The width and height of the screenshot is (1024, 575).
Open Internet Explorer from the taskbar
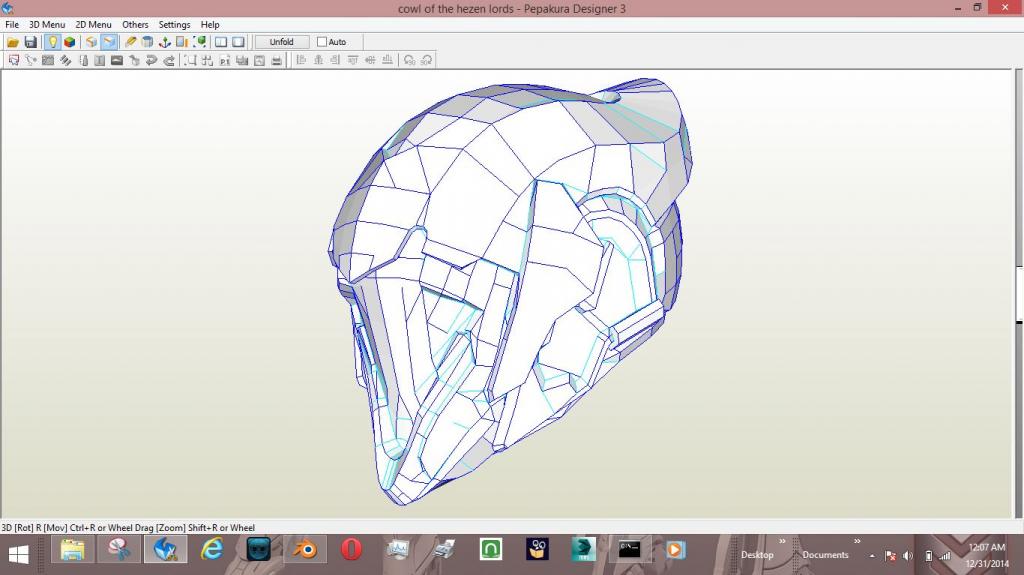[212, 550]
